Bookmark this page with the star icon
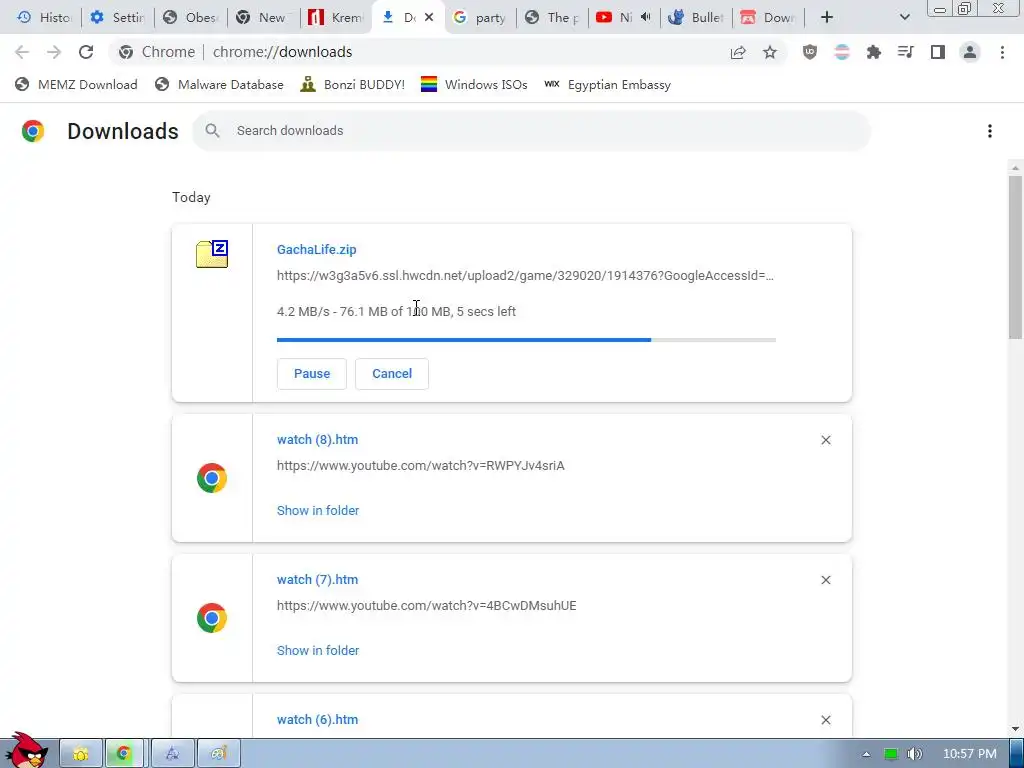The height and width of the screenshot is (768, 1024). [770, 52]
